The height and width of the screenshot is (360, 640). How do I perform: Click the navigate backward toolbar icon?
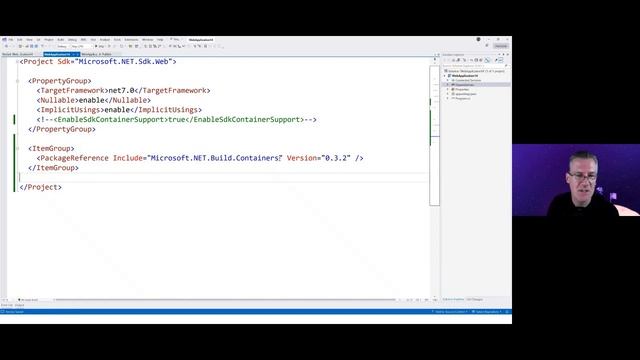click(x=6, y=46)
